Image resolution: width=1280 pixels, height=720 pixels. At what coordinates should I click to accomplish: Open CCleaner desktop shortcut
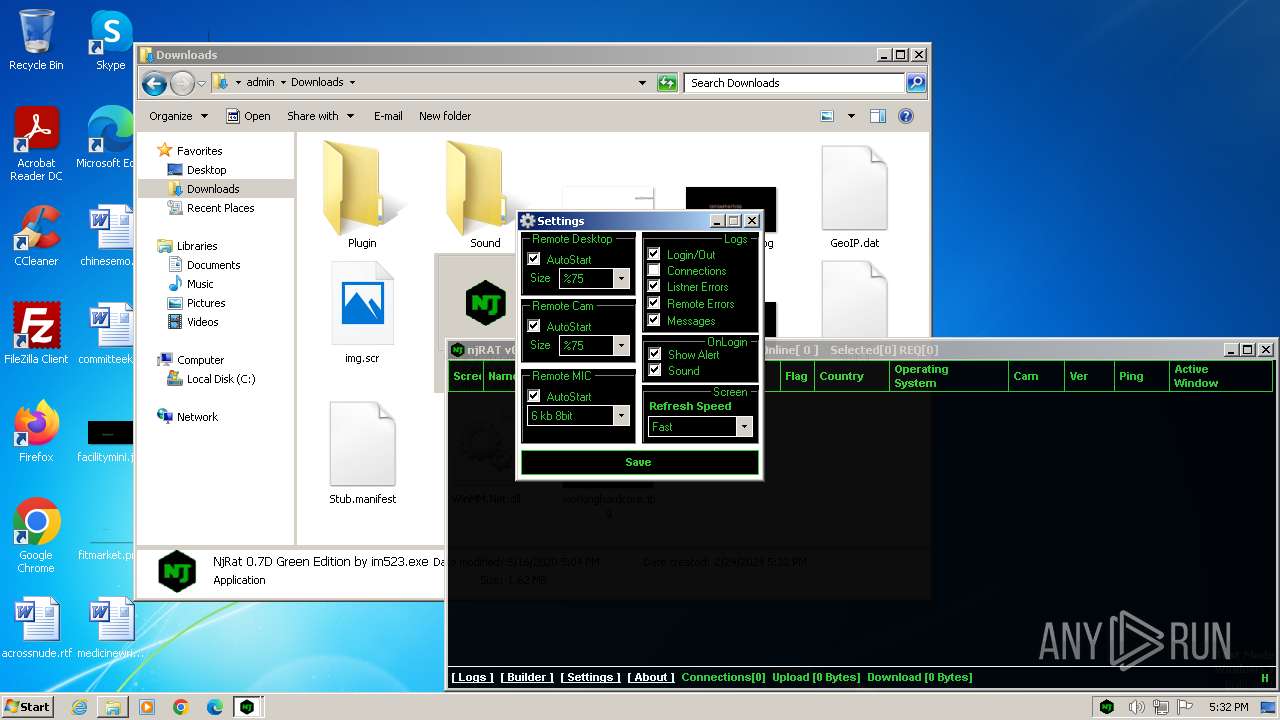36,236
